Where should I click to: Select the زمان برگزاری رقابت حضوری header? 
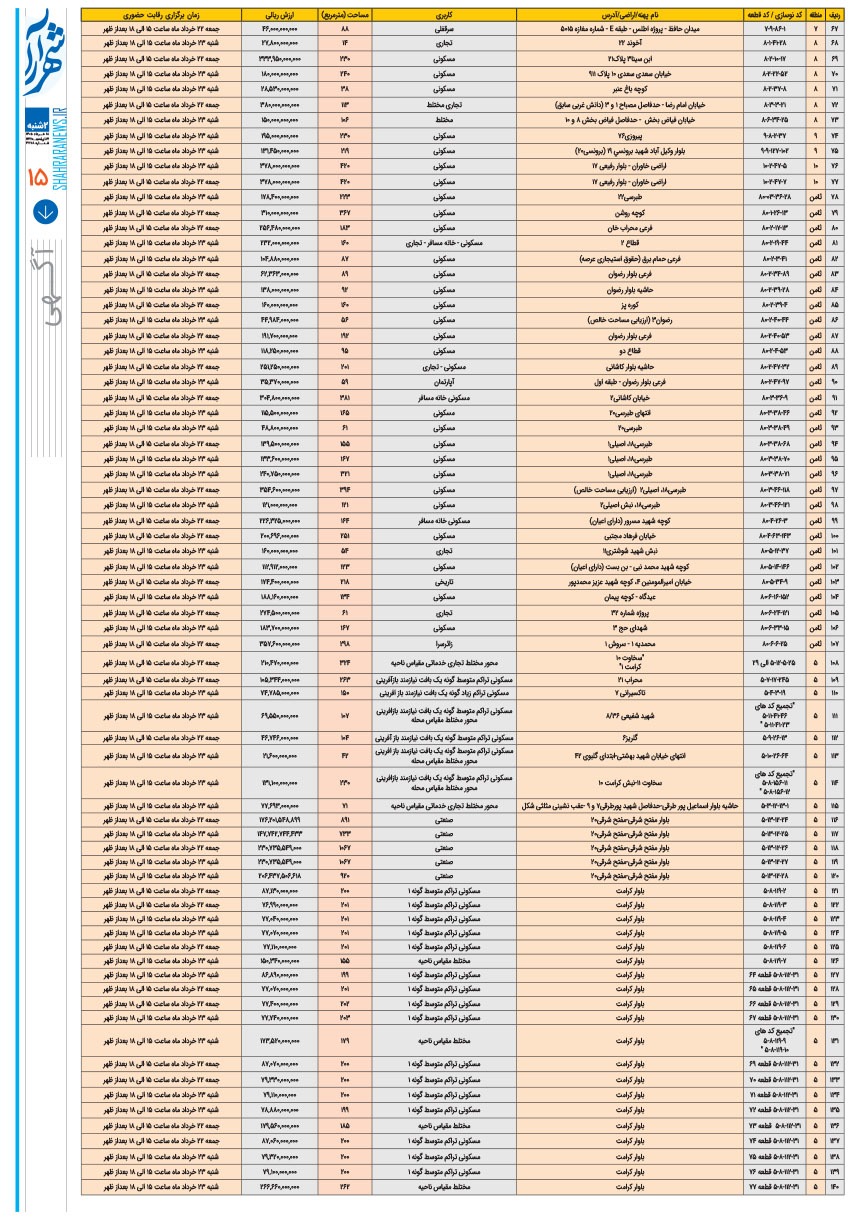pyautogui.click(x=163, y=17)
